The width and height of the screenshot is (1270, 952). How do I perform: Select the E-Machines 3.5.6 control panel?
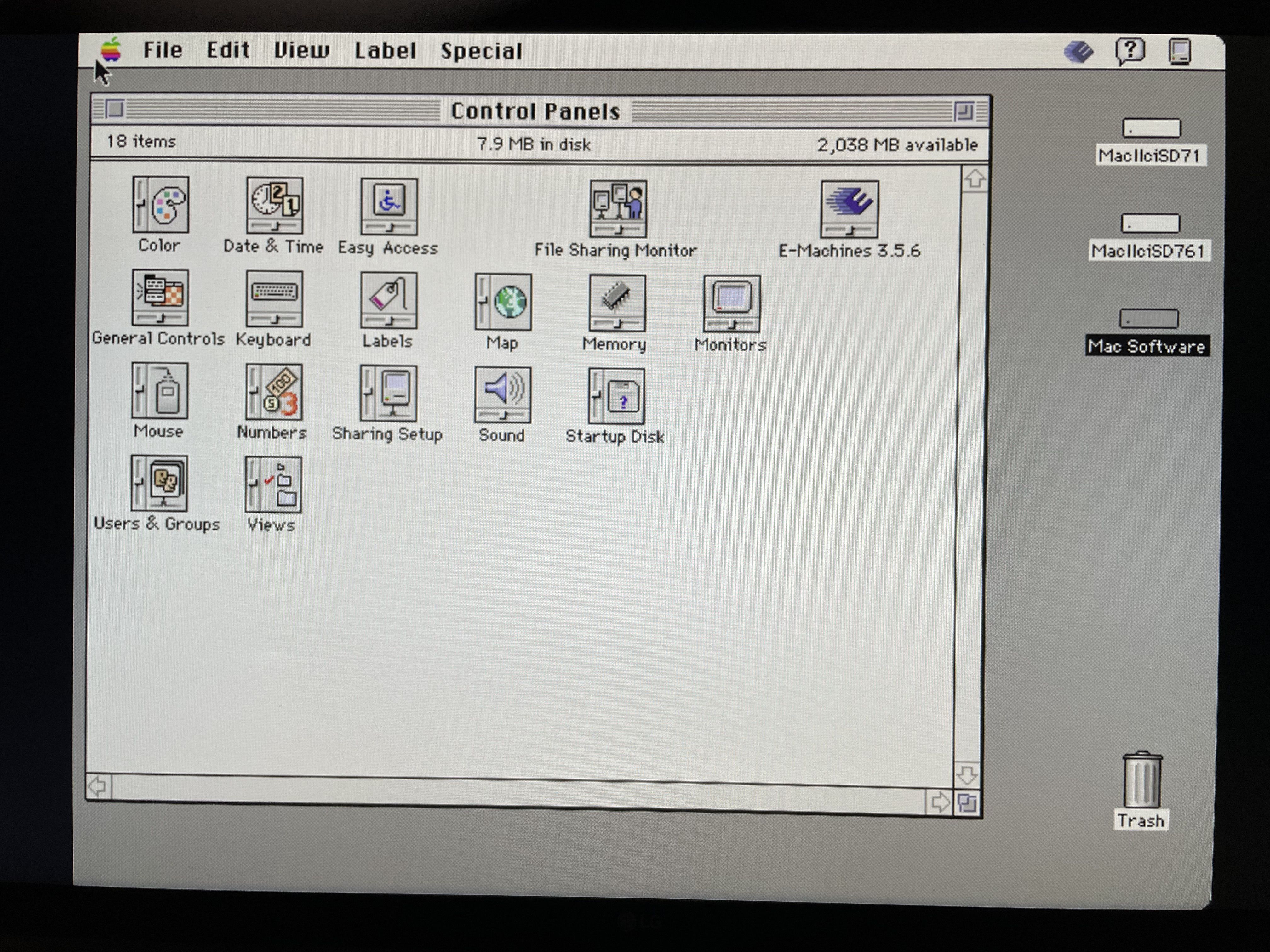click(849, 209)
